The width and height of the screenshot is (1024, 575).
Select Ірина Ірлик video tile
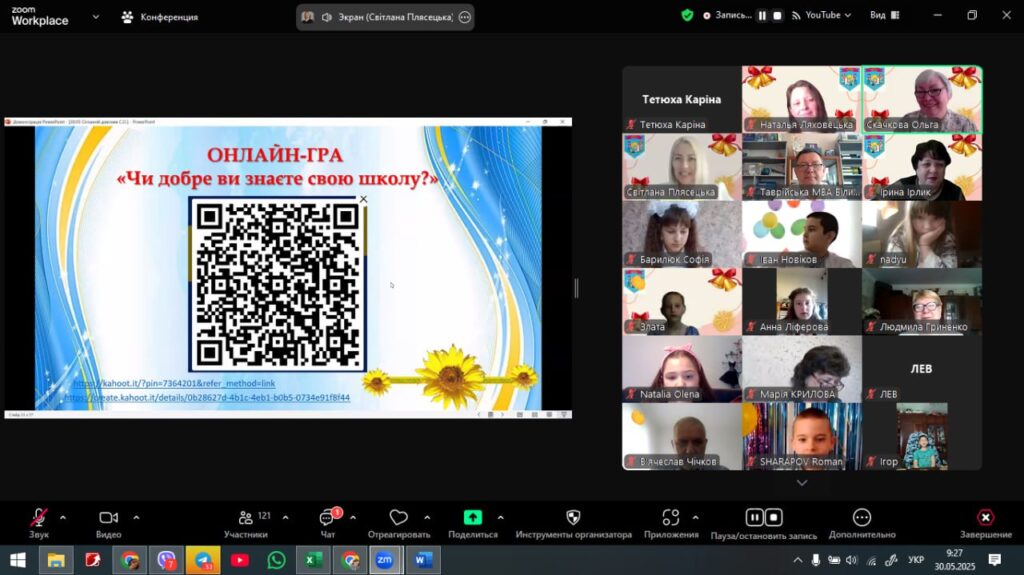point(922,167)
